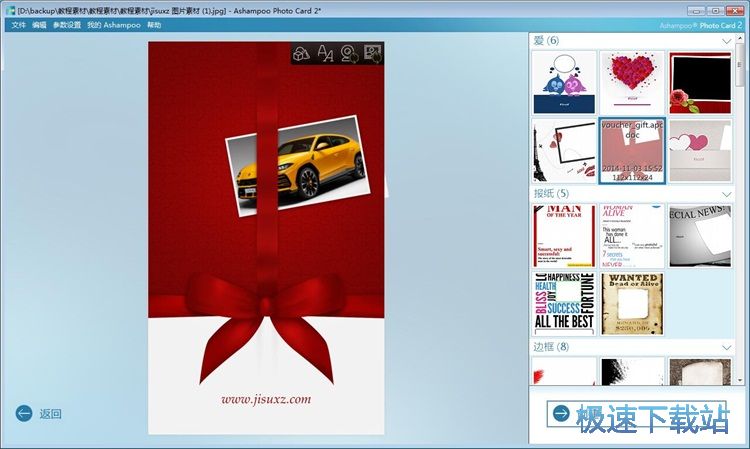750x449 pixels.
Task: Open the 编辑 menu
Action: coord(39,25)
